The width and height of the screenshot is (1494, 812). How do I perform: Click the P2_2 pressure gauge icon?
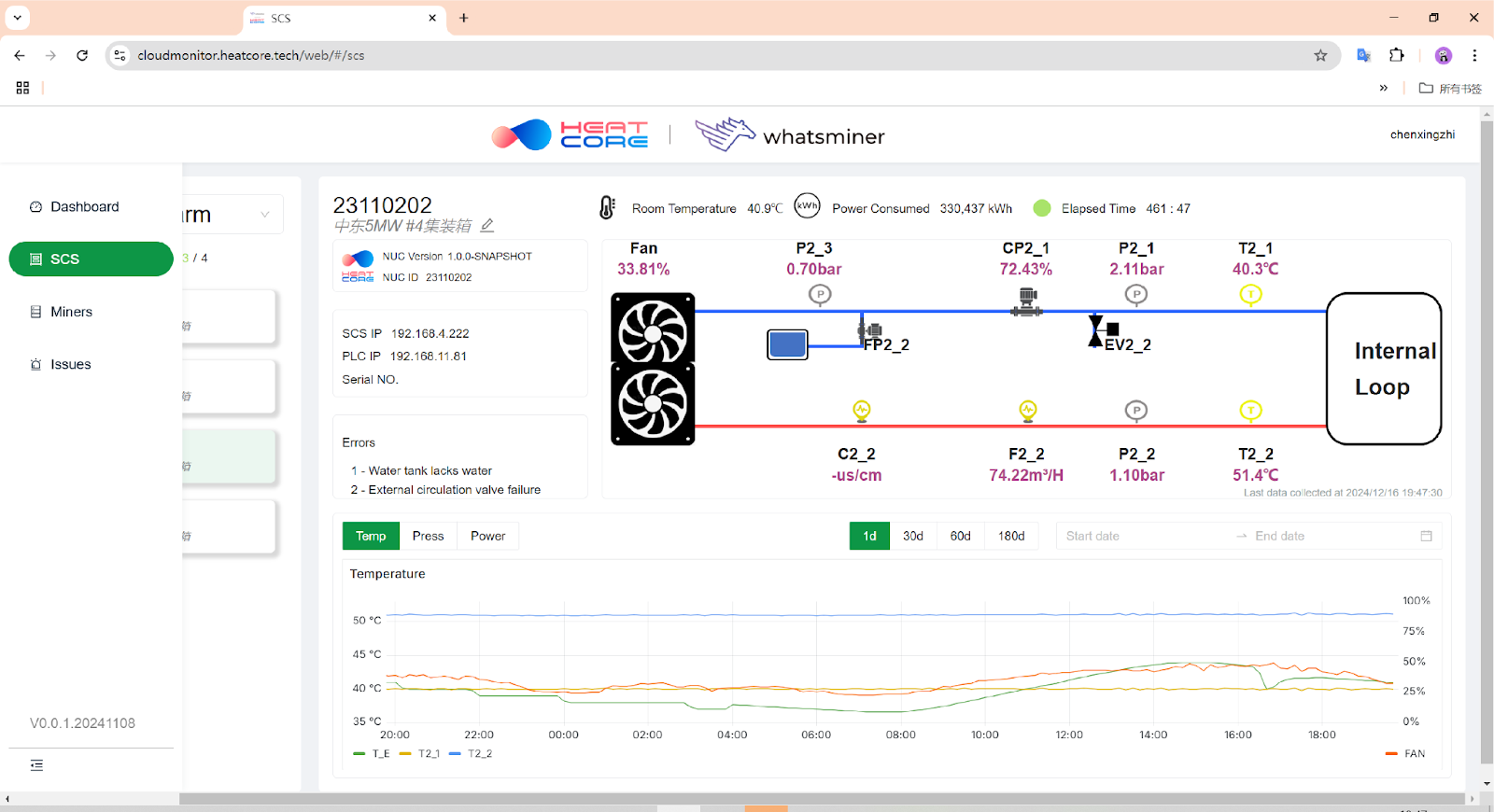1135,411
